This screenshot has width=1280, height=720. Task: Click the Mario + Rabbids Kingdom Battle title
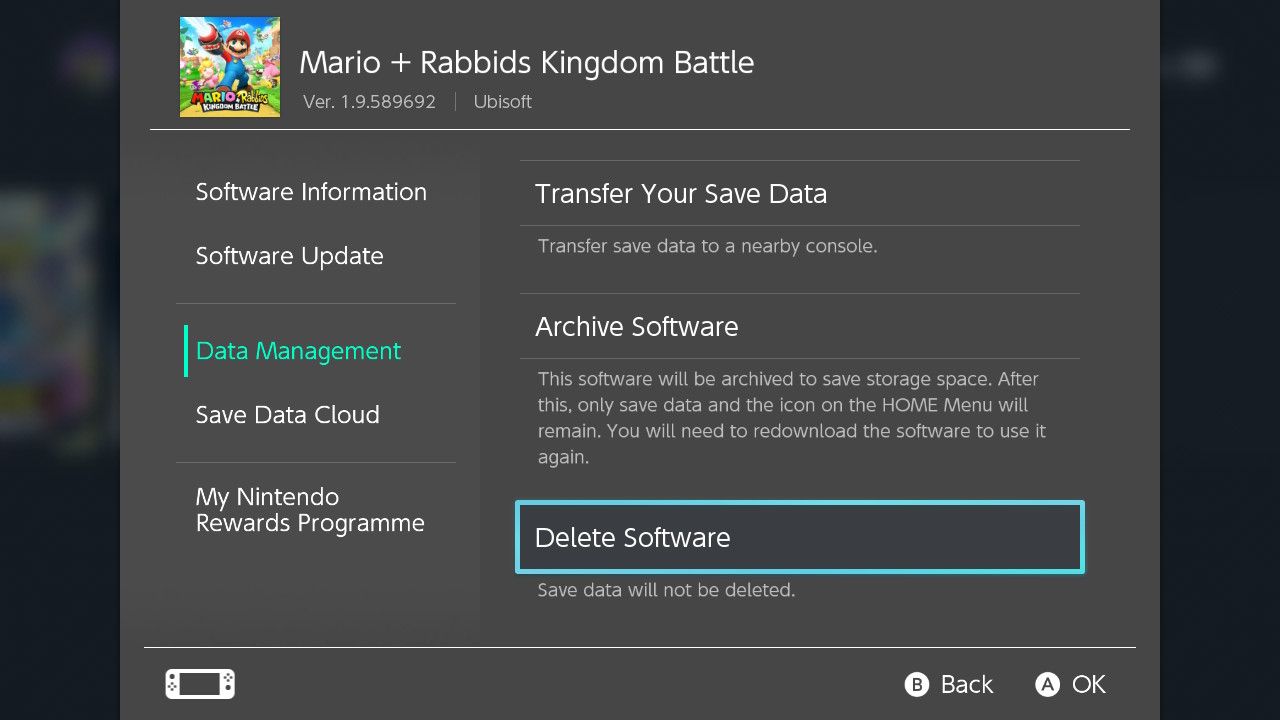(527, 63)
